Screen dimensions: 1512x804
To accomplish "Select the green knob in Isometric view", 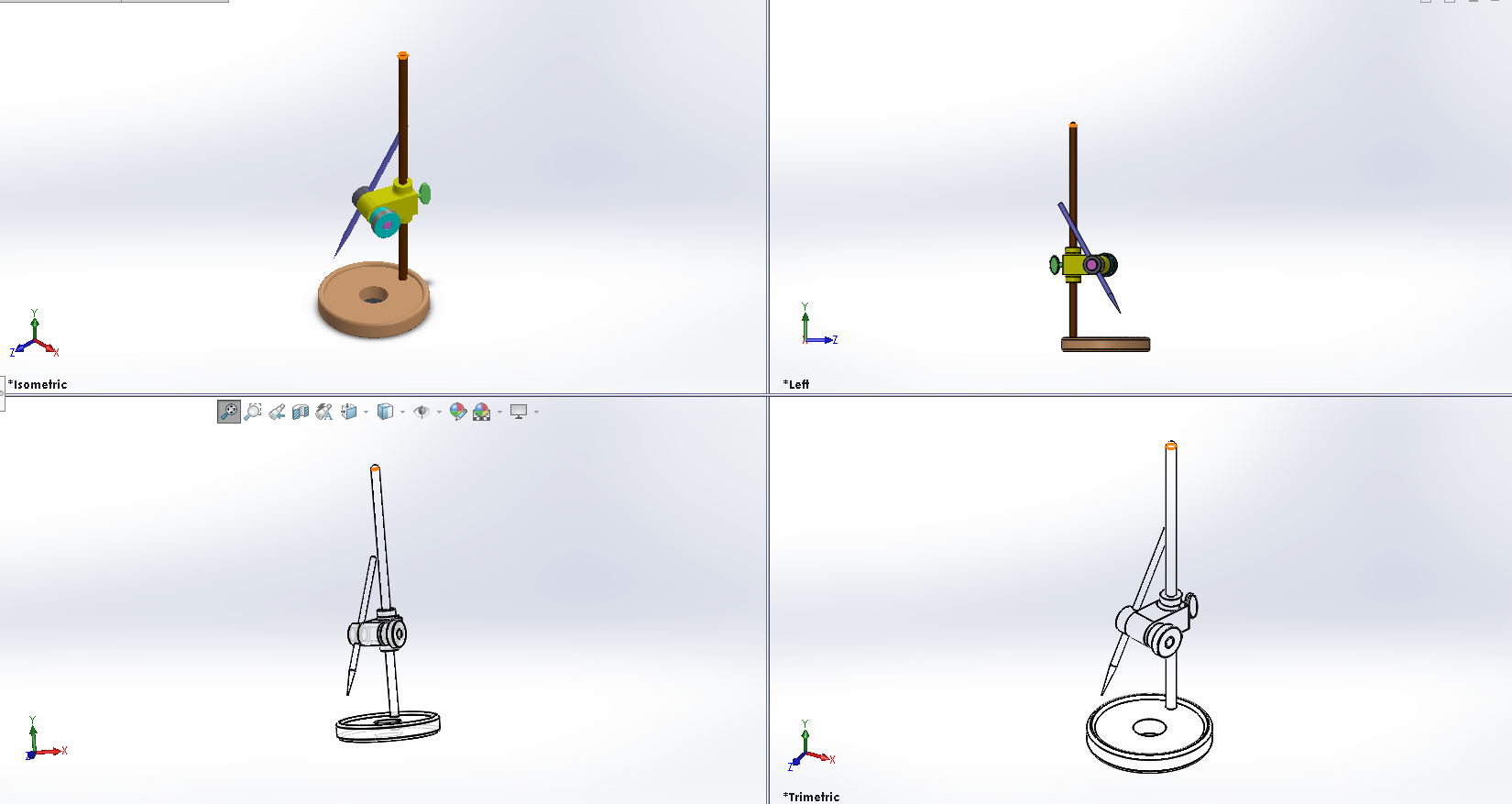I will pyautogui.click(x=424, y=193).
